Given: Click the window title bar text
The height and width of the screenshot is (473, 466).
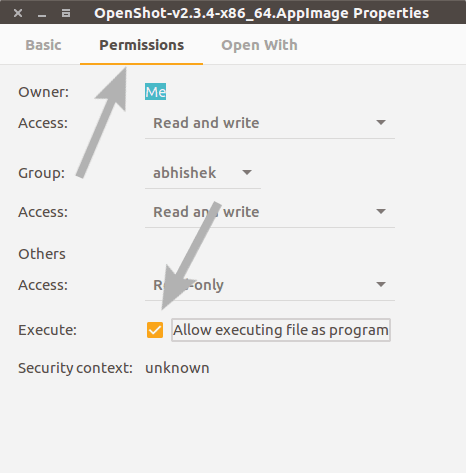Looking at the screenshot, I should 262,13.
